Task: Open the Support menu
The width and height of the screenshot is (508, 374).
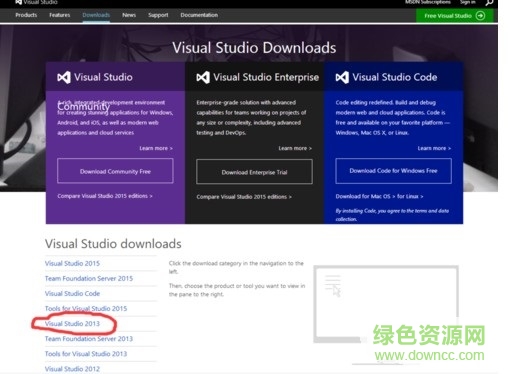Action: [158, 15]
